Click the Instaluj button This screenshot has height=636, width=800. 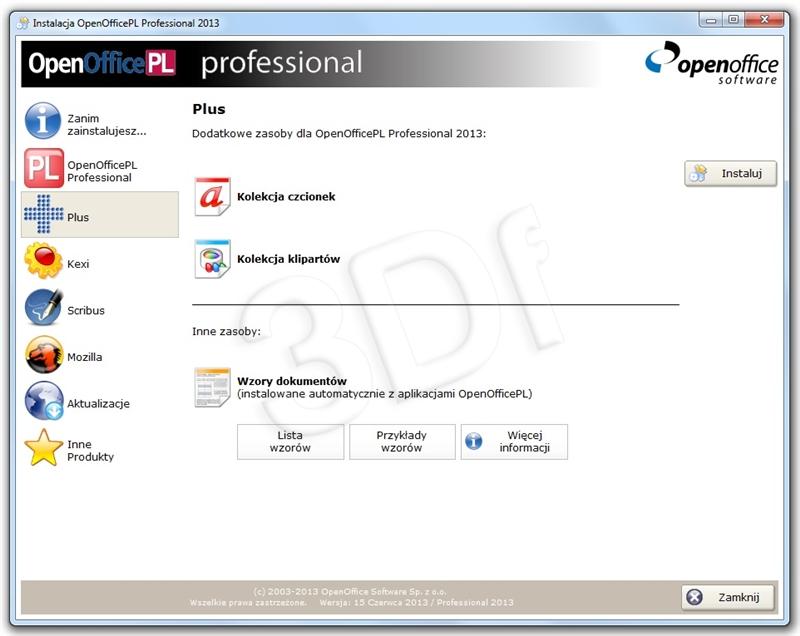(731, 173)
